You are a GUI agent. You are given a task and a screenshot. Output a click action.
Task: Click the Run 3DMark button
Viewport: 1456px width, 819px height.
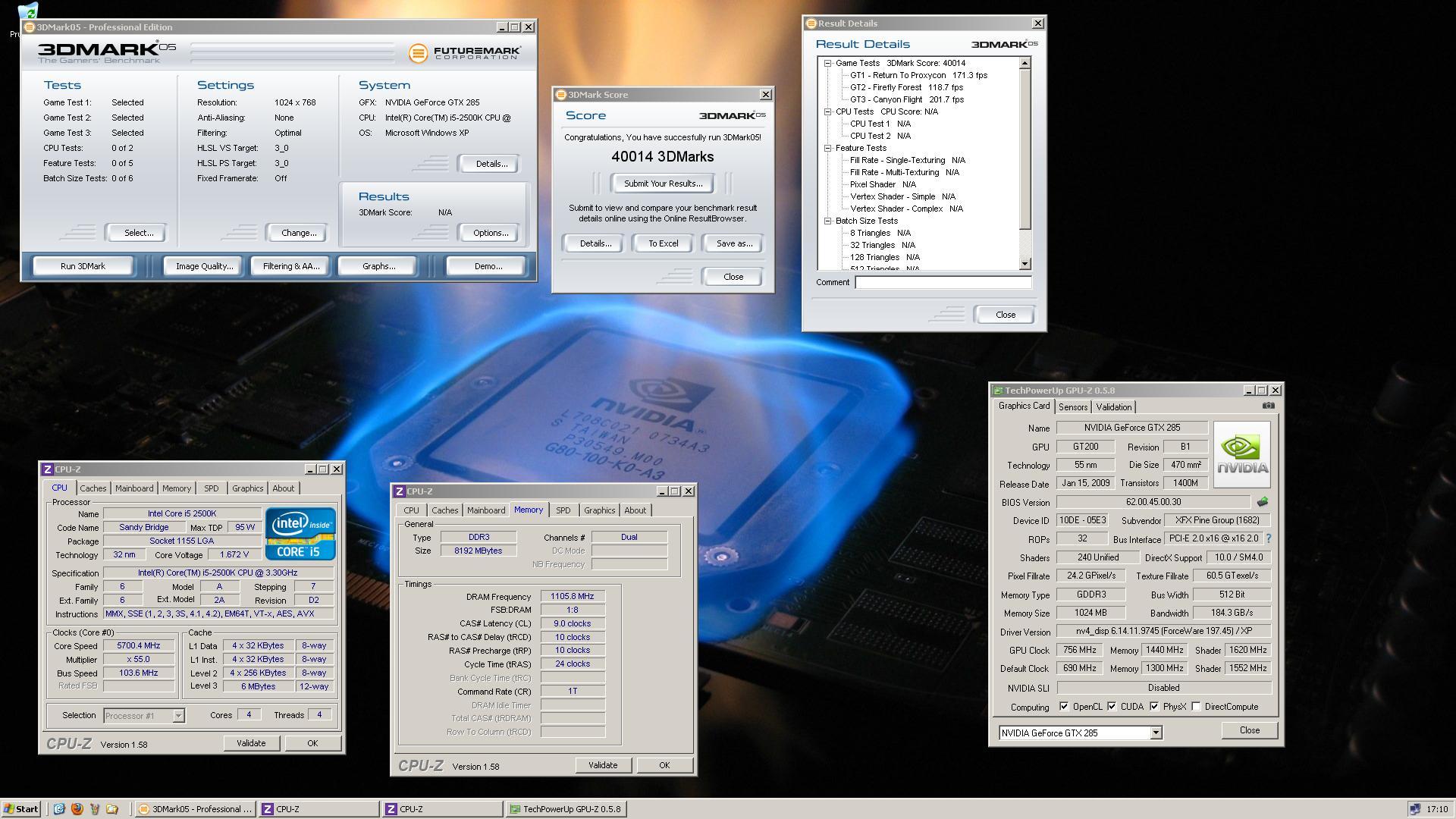(x=83, y=266)
